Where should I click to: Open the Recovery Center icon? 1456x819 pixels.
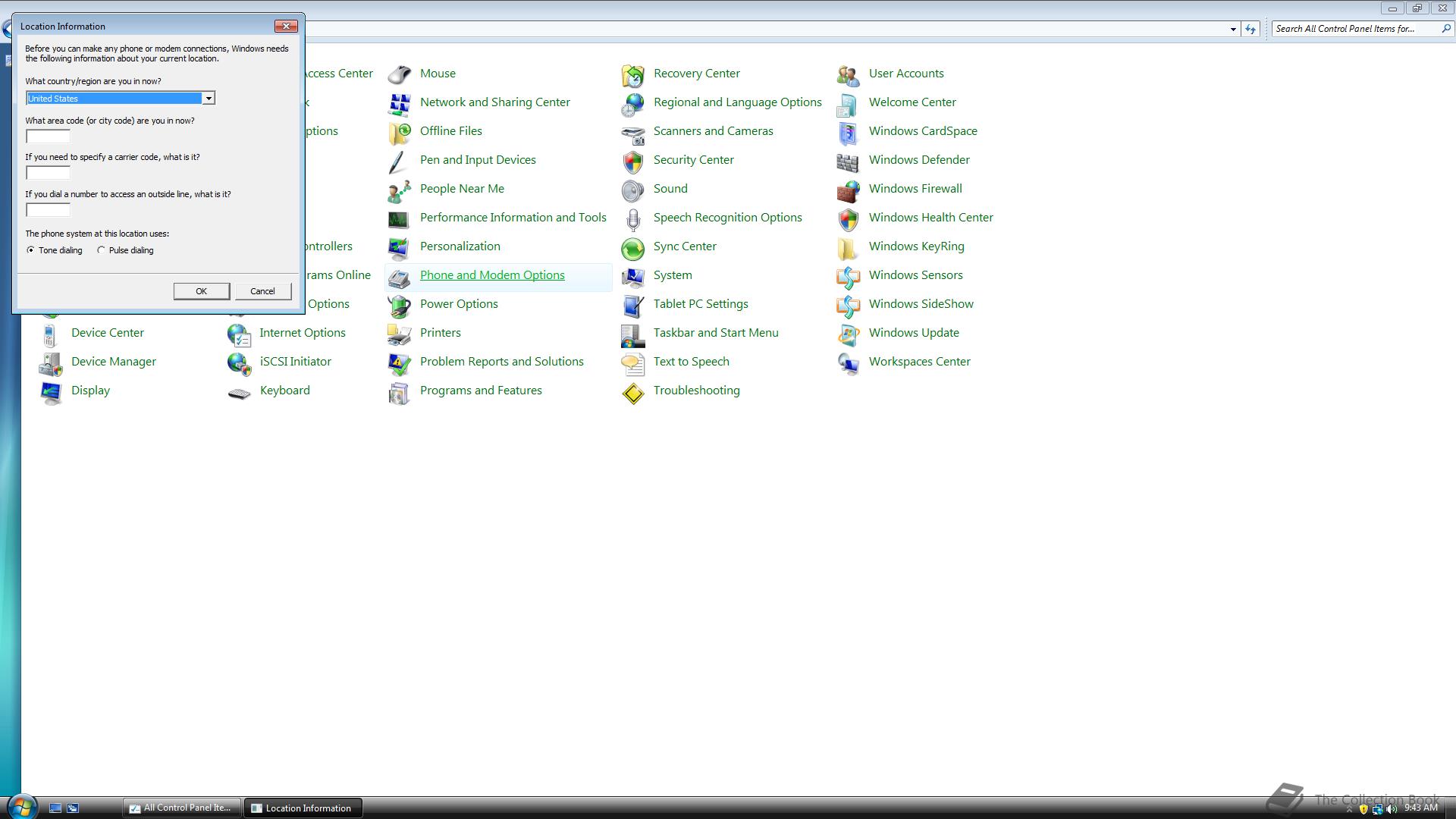[x=632, y=74]
